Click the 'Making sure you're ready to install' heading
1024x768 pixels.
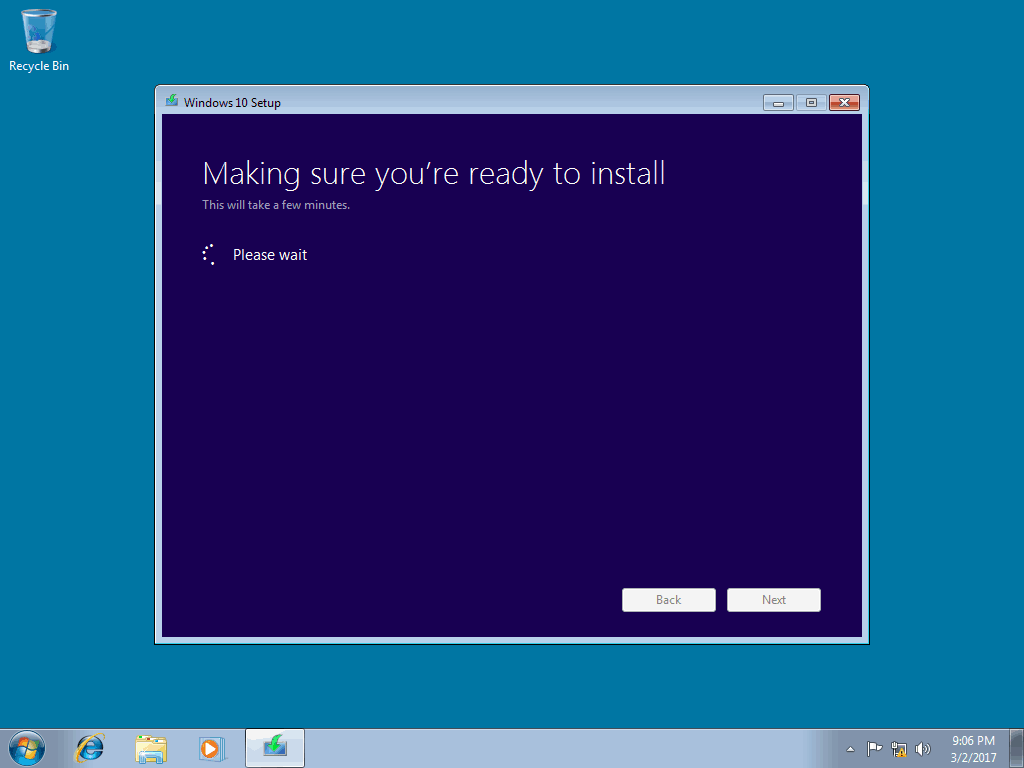(x=434, y=175)
